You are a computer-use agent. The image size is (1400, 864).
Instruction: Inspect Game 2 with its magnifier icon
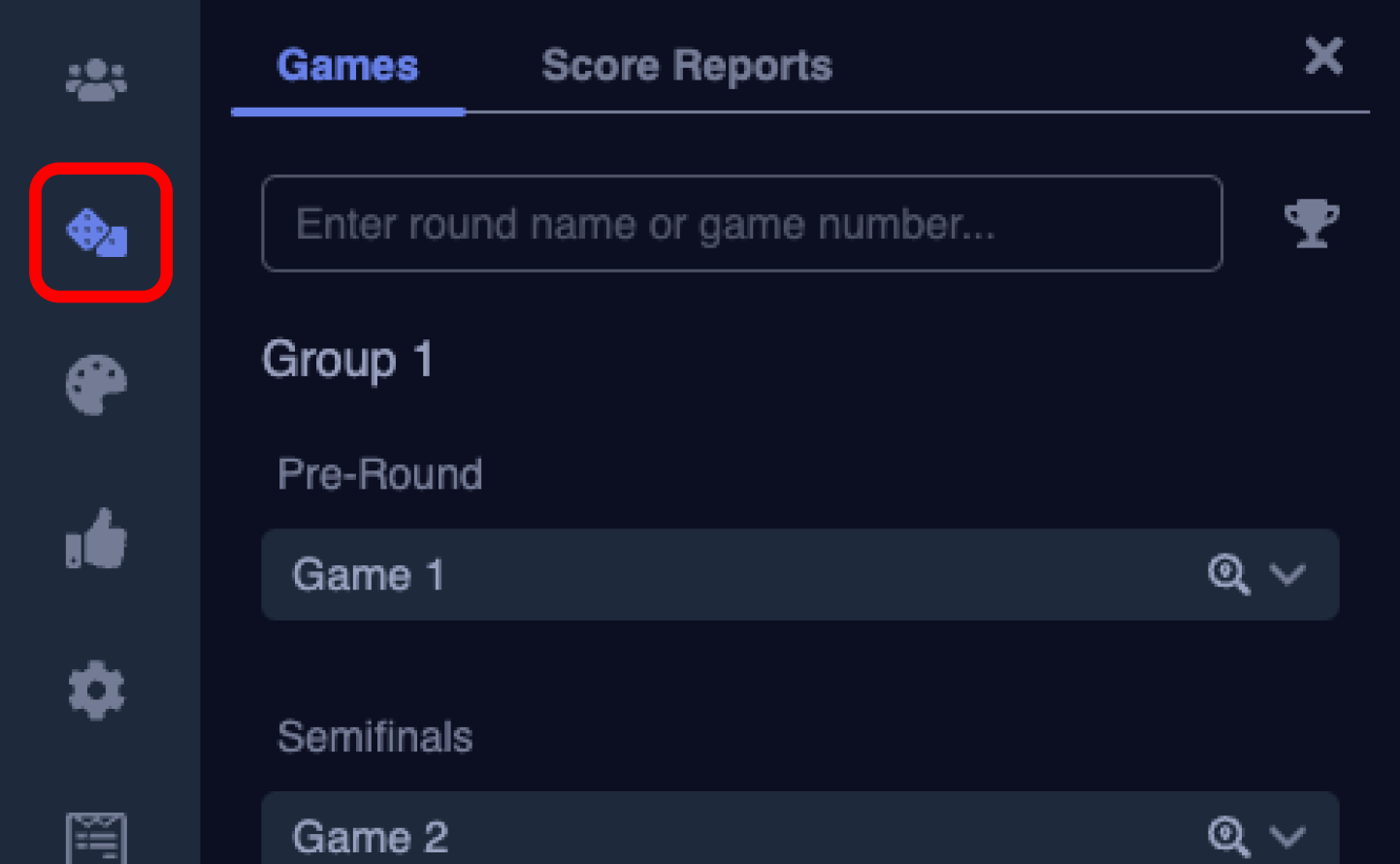(x=1227, y=836)
